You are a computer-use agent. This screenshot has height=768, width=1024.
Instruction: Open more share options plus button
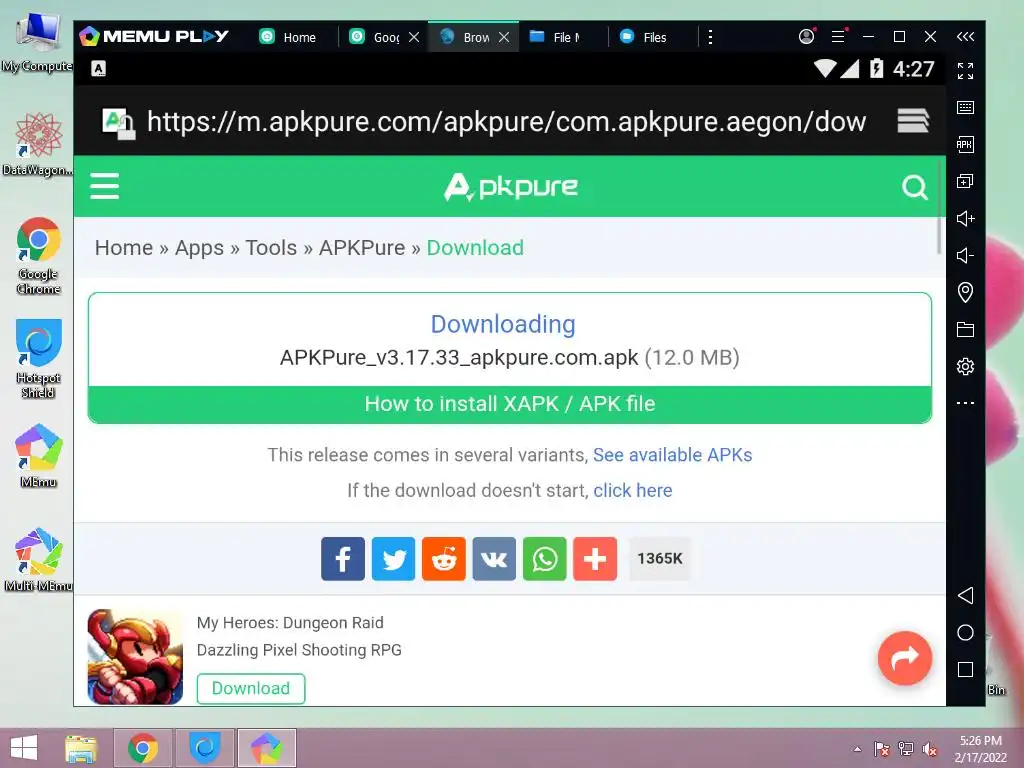click(x=595, y=559)
